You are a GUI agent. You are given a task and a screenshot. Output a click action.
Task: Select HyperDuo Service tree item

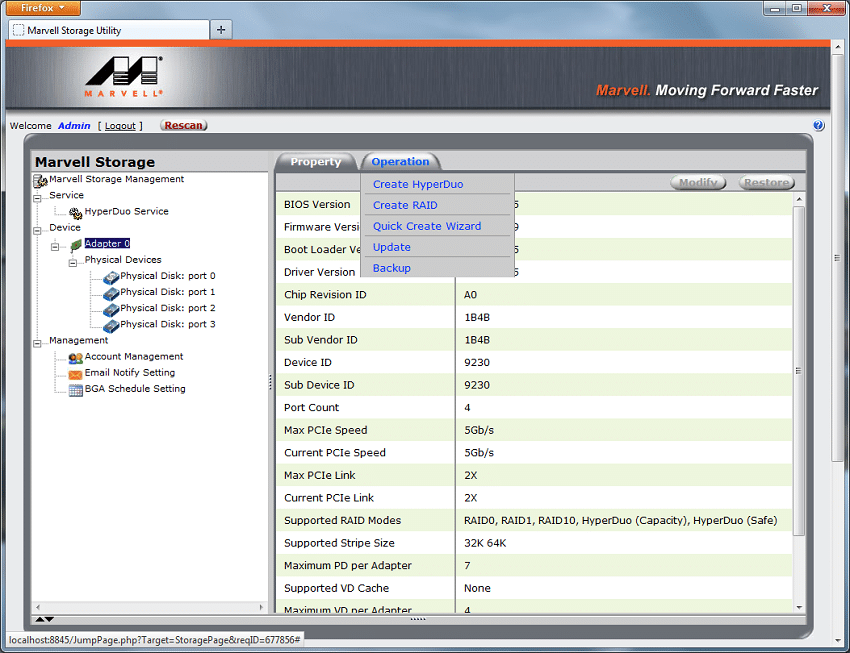(126, 211)
